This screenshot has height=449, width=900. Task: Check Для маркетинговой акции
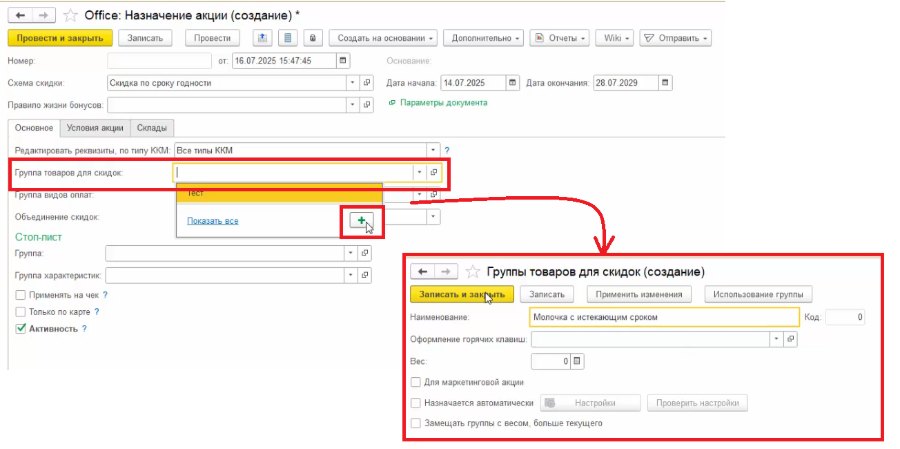click(417, 382)
